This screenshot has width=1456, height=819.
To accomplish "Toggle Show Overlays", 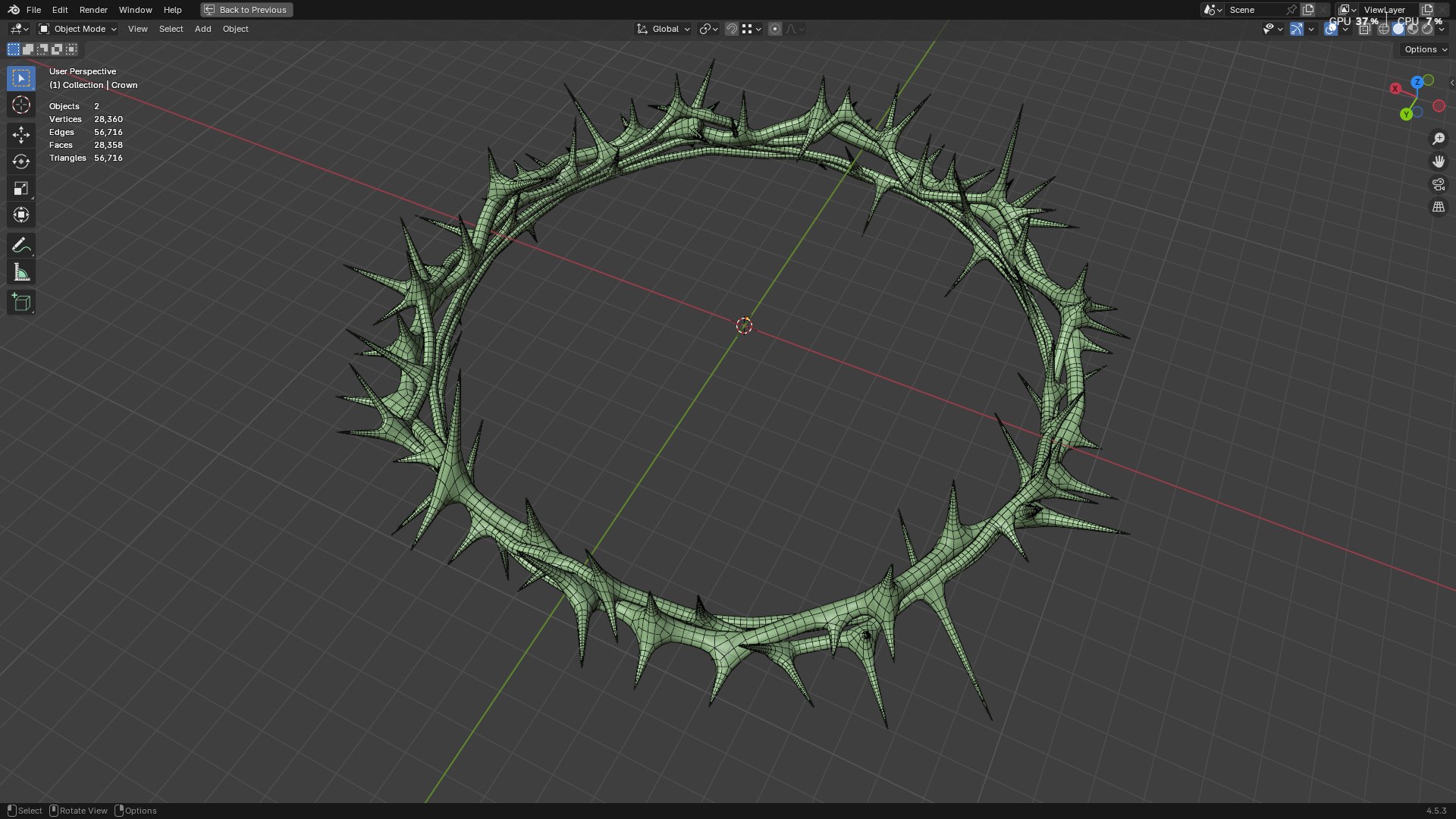I will click(x=1331, y=29).
